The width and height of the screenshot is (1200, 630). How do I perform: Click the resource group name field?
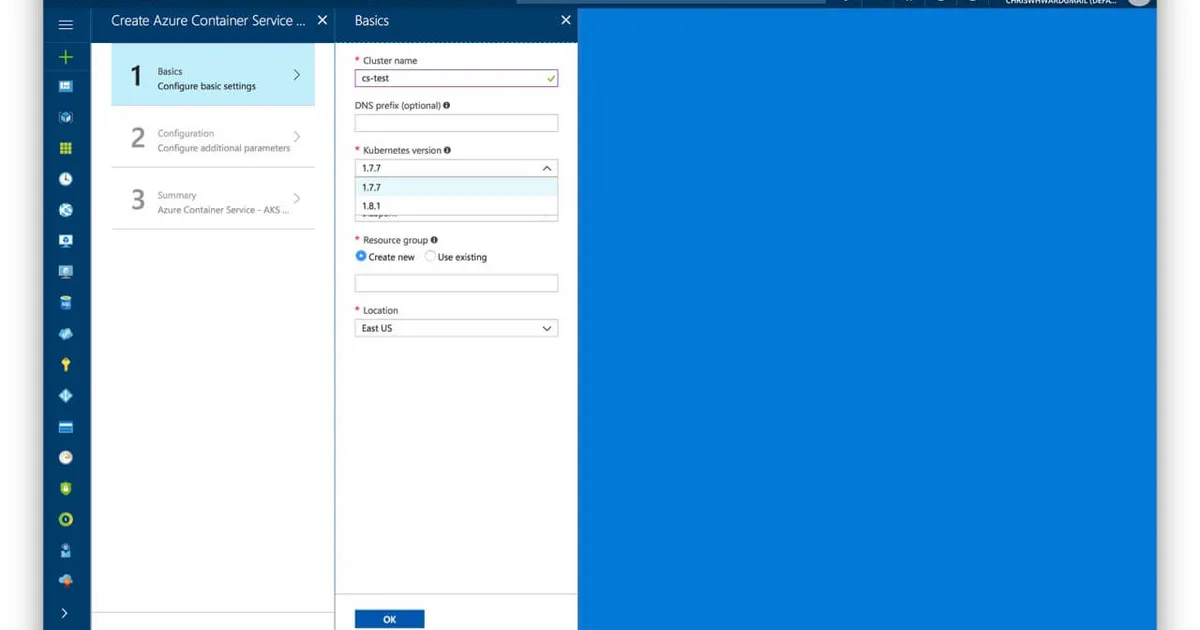click(456, 283)
